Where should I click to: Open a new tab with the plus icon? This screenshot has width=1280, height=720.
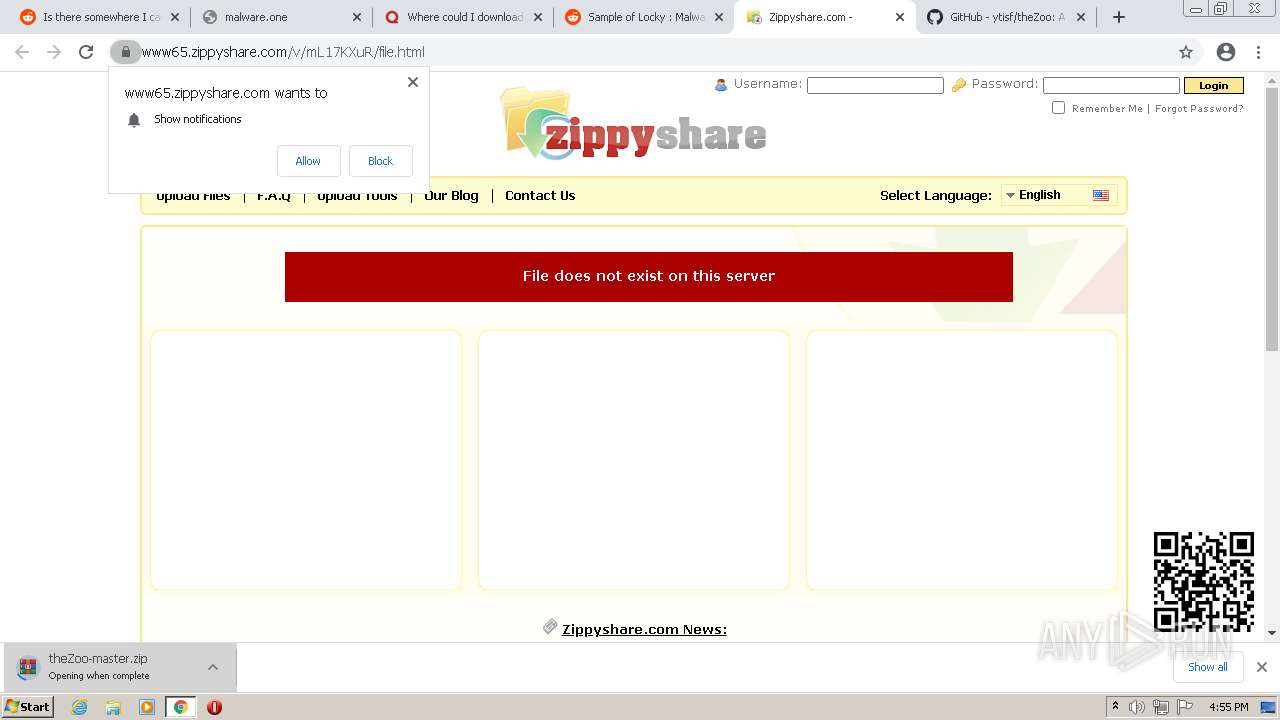[1119, 17]
